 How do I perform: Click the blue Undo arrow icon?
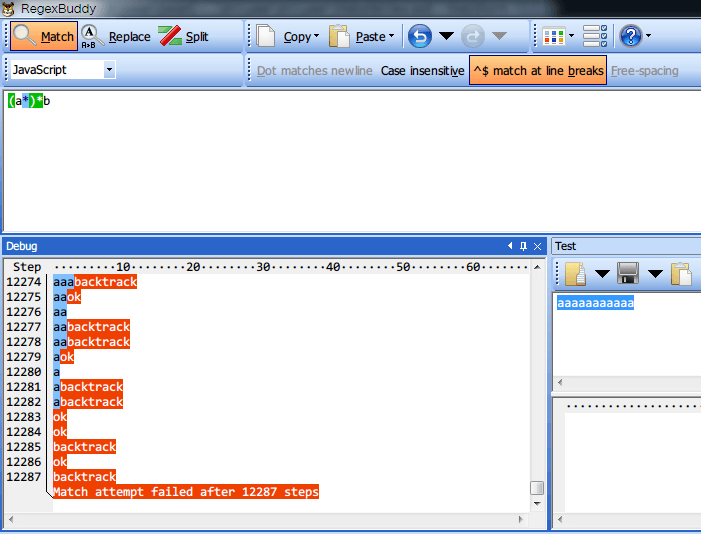click(x=420, y=36)
